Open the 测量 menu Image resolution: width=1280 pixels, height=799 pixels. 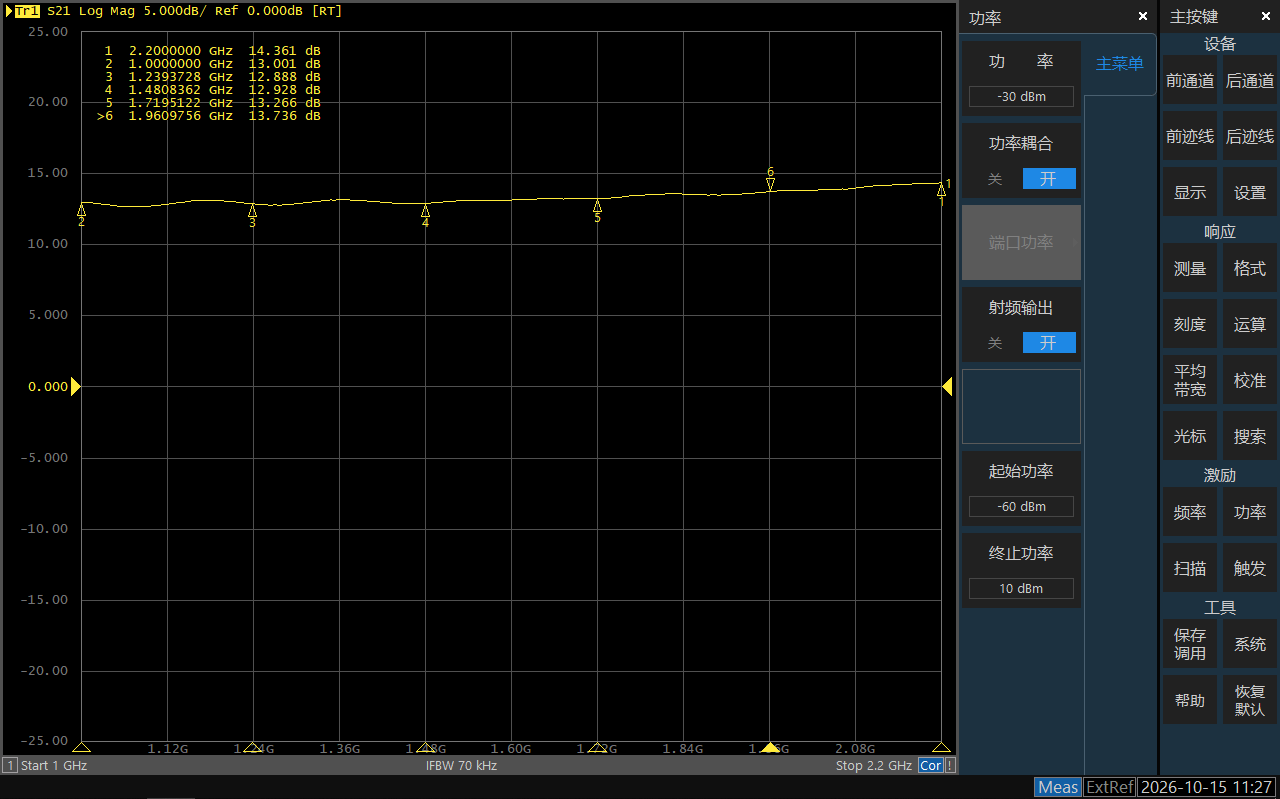tap(1190, 269)
